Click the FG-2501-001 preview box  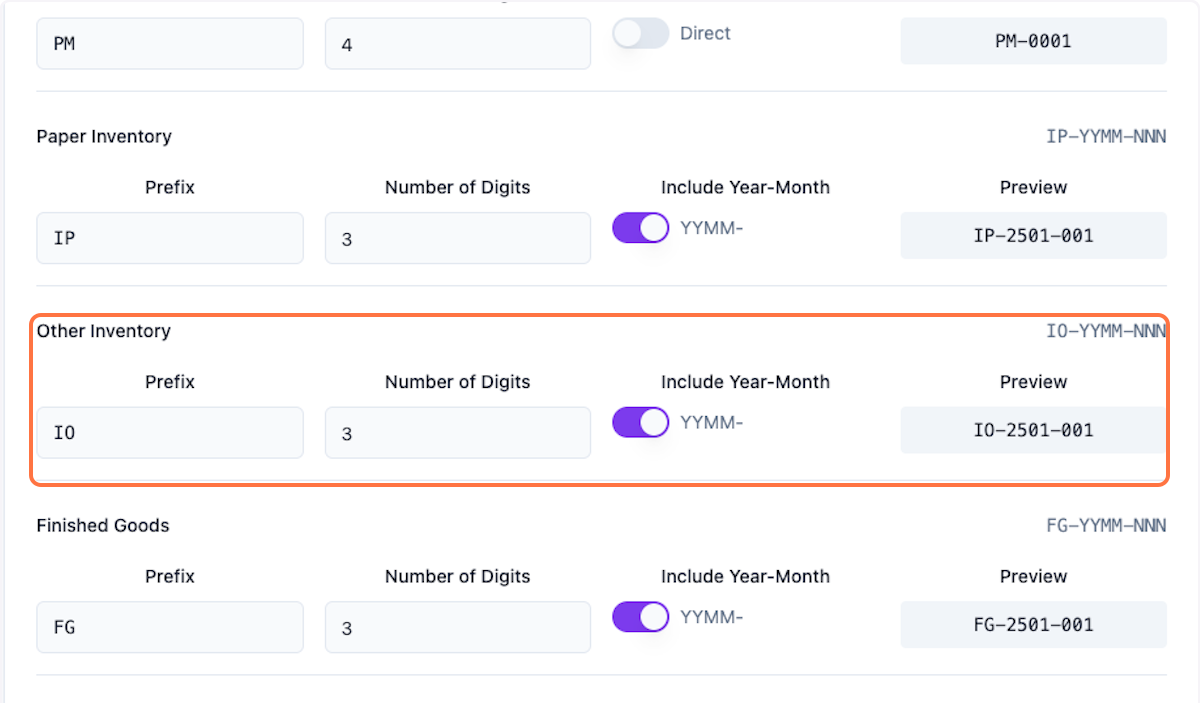[1033, 625]
